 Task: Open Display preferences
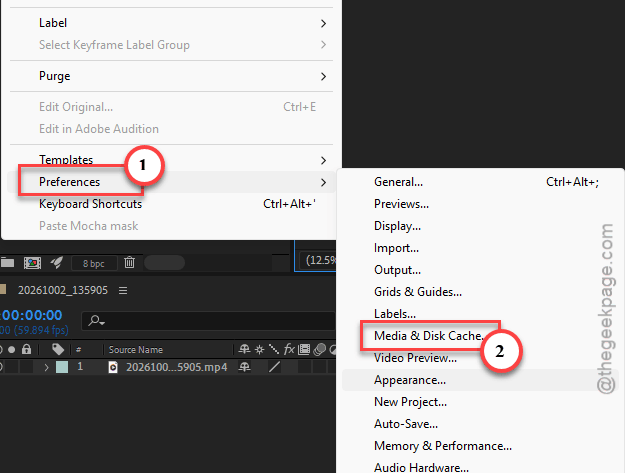tap(480, 226)
